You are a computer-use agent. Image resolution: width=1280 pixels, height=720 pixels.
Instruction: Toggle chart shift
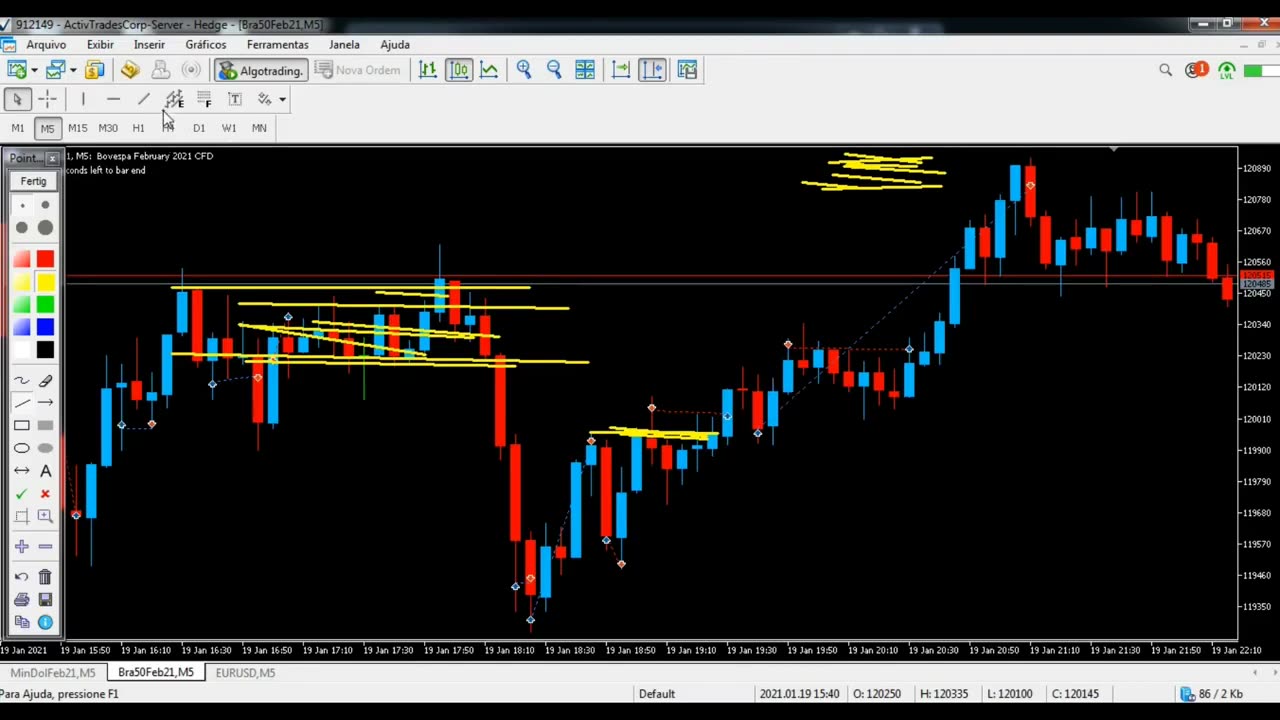pos(652,70)
